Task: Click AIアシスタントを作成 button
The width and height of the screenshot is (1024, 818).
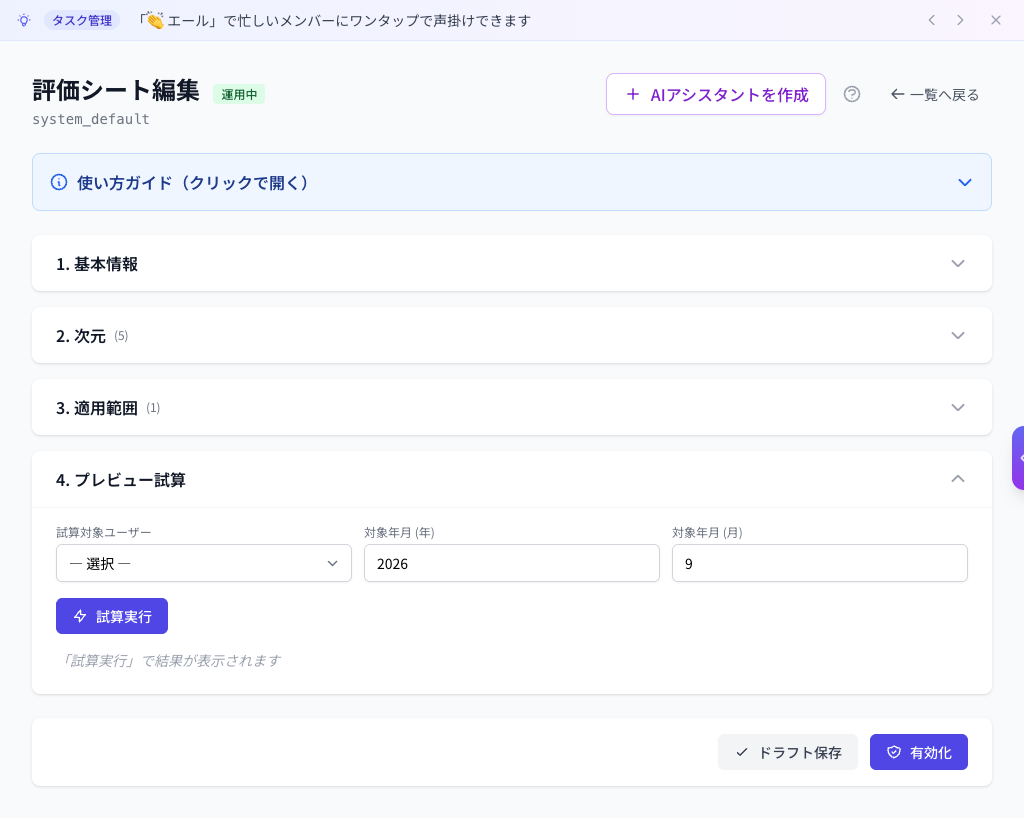Action: point(716,94)
